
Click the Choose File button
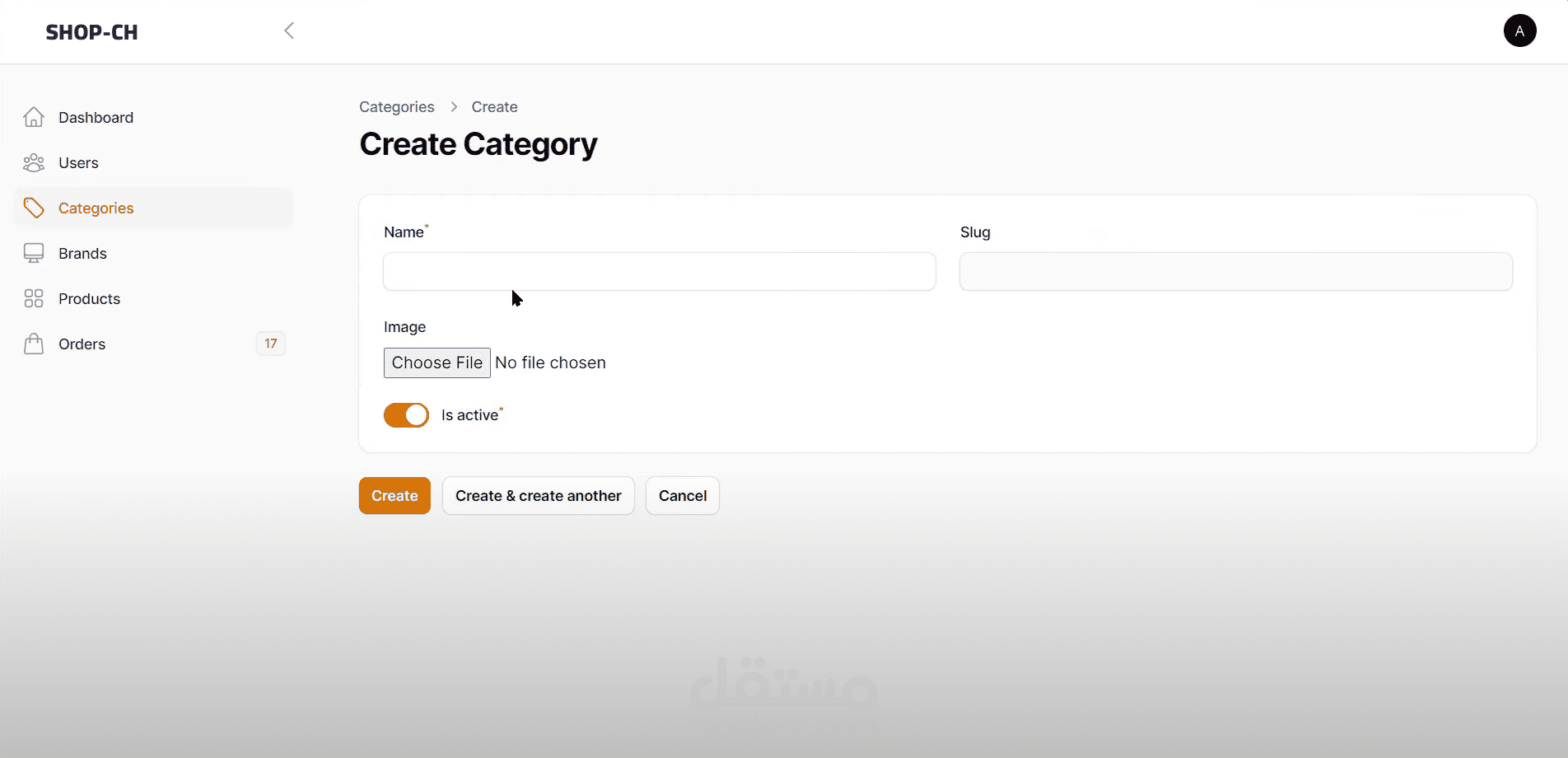click(x=436, y=363)
